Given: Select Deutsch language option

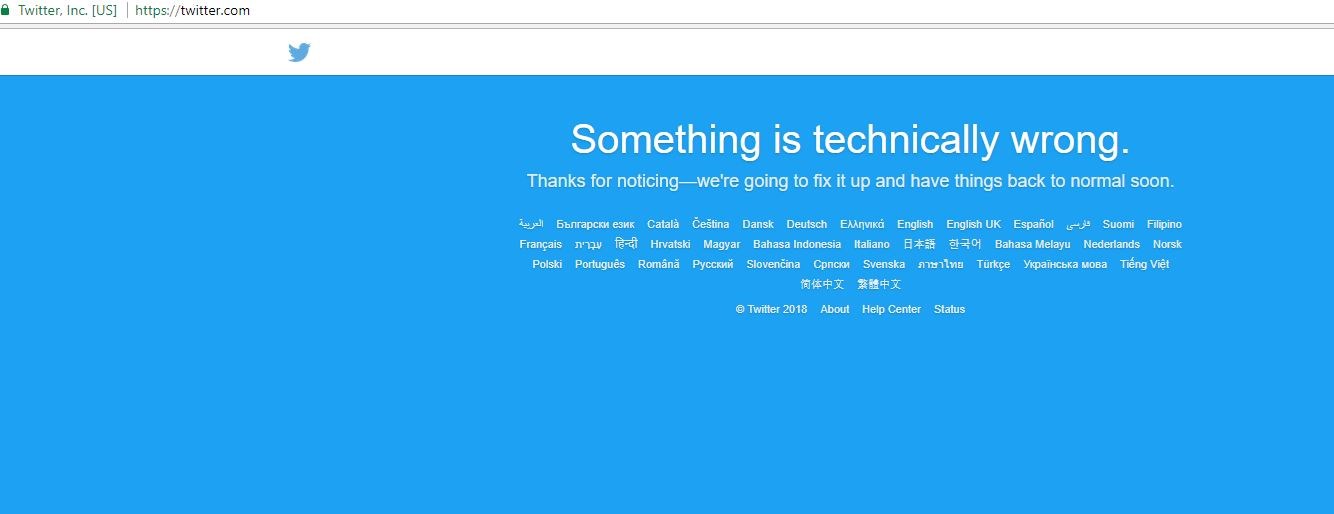Looking at the screenshot, I should (806, 224).
